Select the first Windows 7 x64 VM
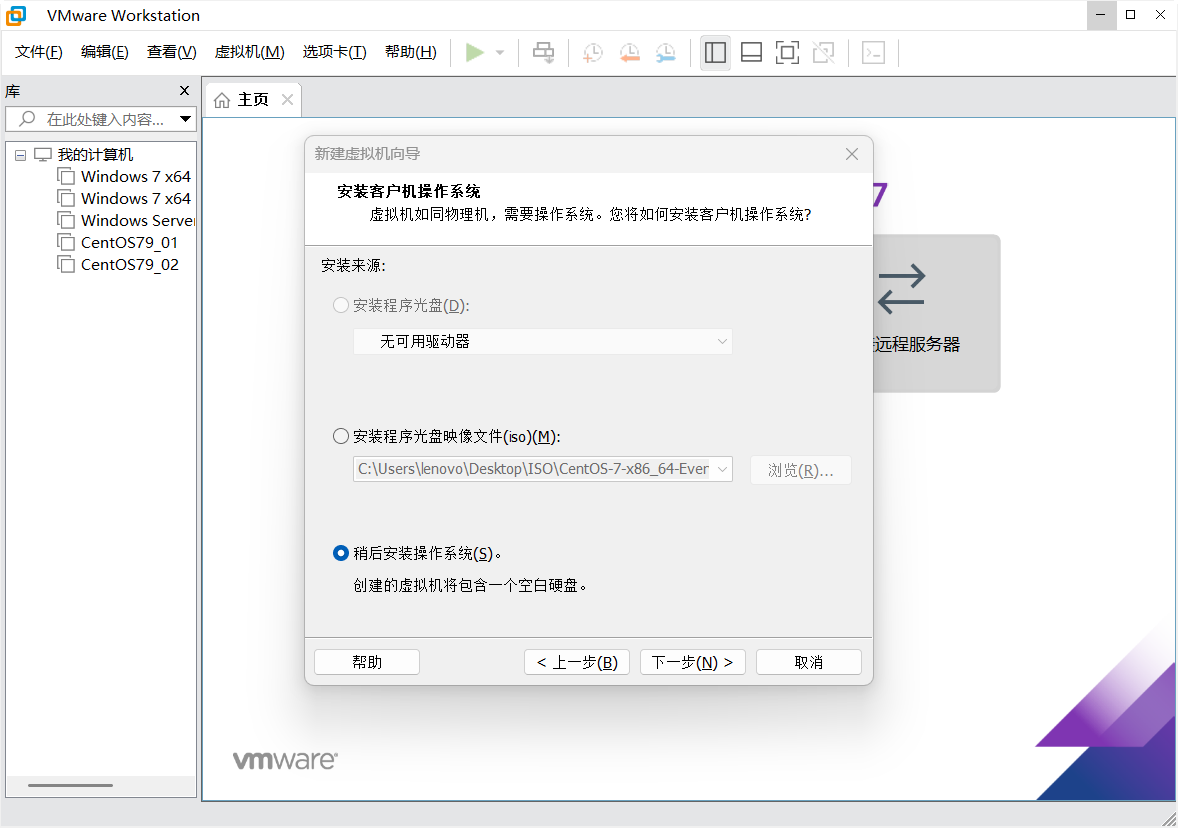The image size is (1178, 828). point(125,177)
